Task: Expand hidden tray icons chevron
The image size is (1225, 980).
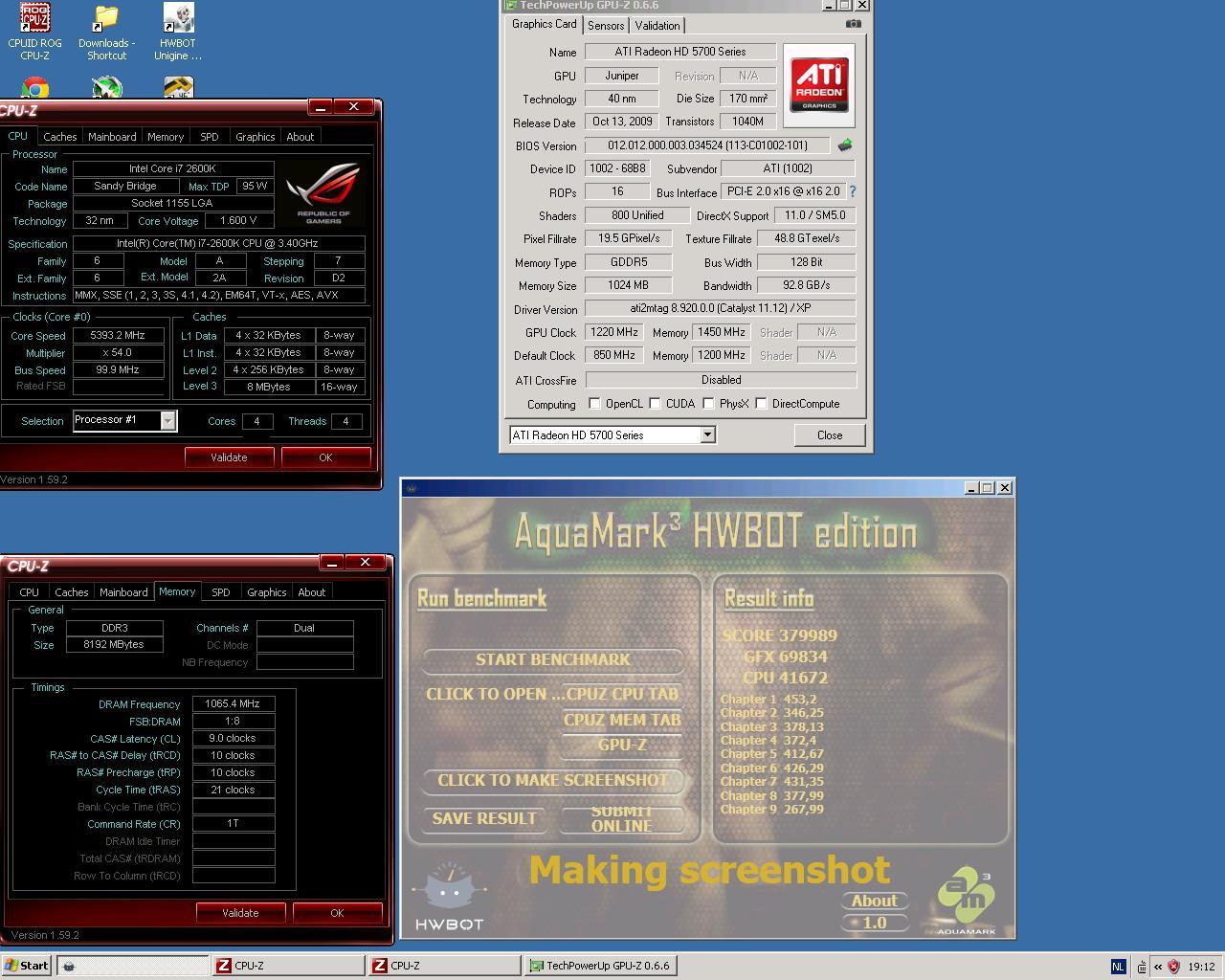Action: 1157,966
